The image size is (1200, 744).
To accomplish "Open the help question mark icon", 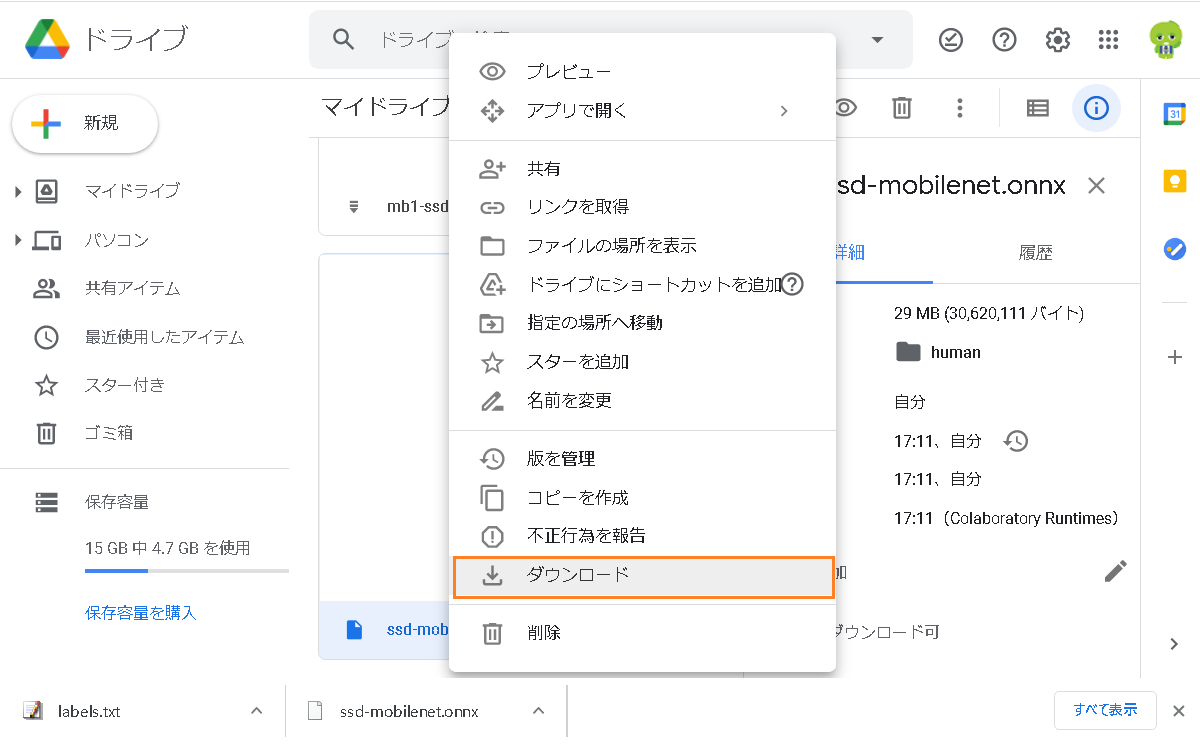I will click(1004, 40).
